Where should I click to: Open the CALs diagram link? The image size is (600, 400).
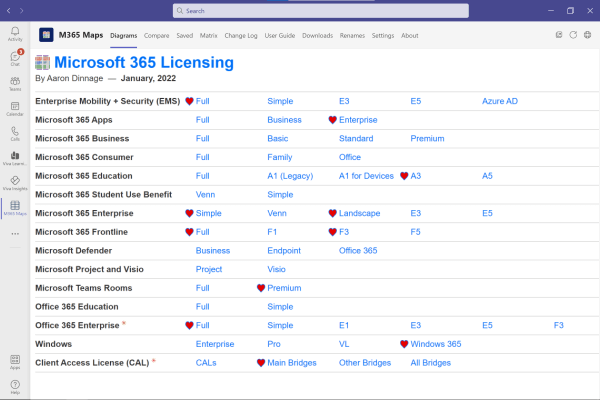[x=206, y=362]
